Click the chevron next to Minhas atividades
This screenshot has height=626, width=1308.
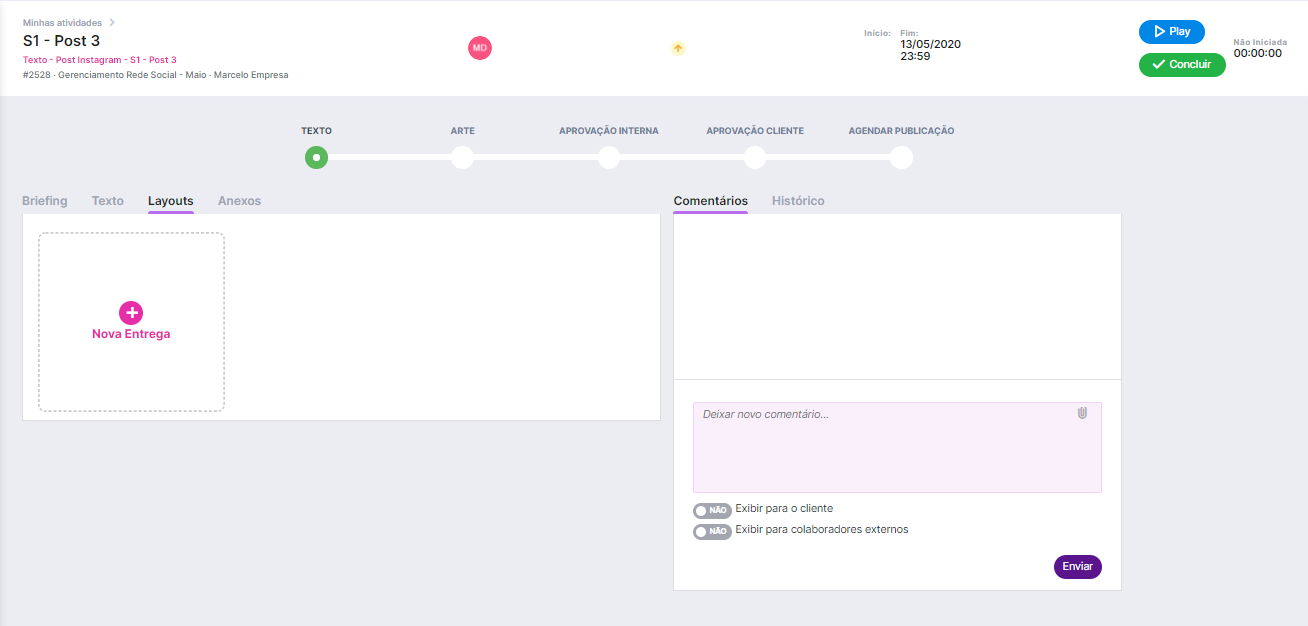click(112, 22)
